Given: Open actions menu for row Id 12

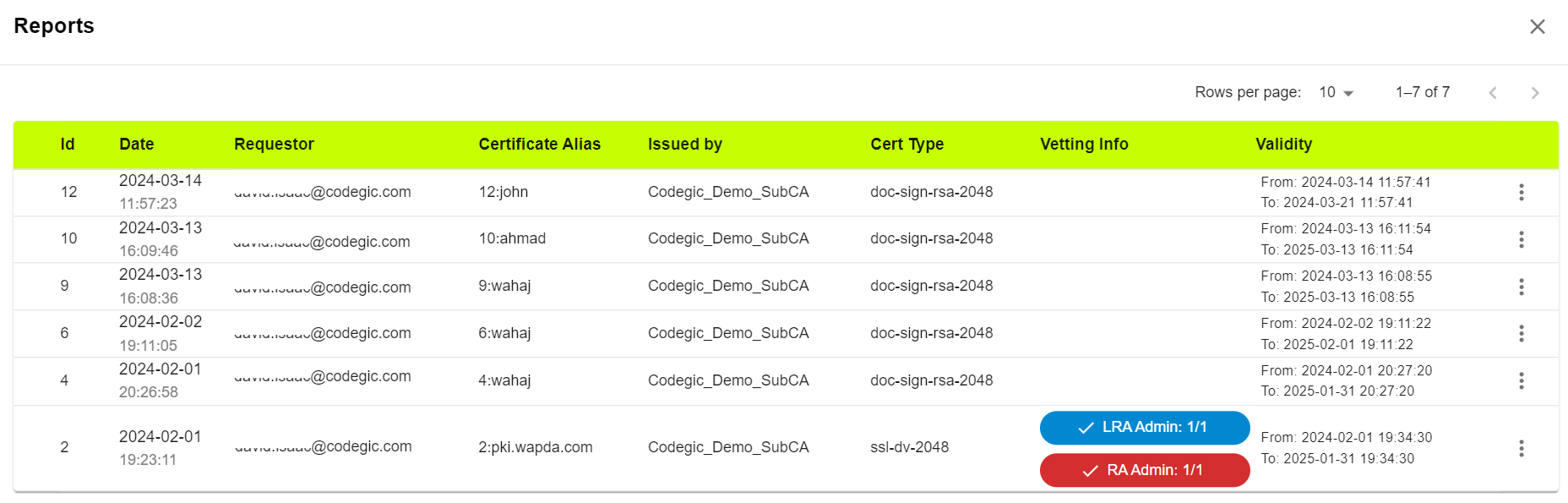Looking at the screenshot, I should [x=1521, y=193].
